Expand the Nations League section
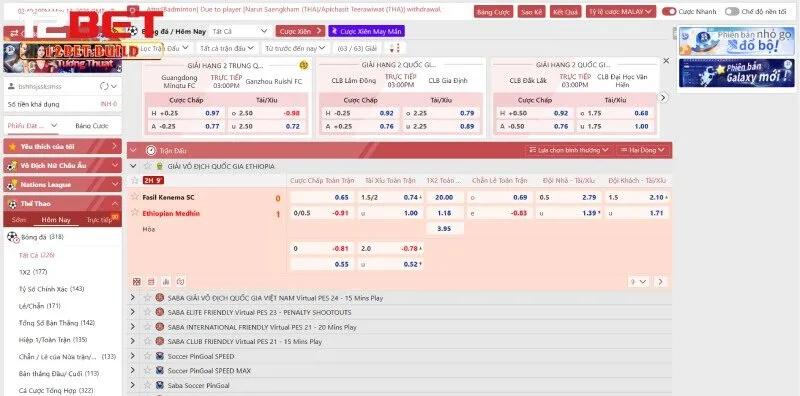Screen dimensions: 800x396 click(62, 184)
